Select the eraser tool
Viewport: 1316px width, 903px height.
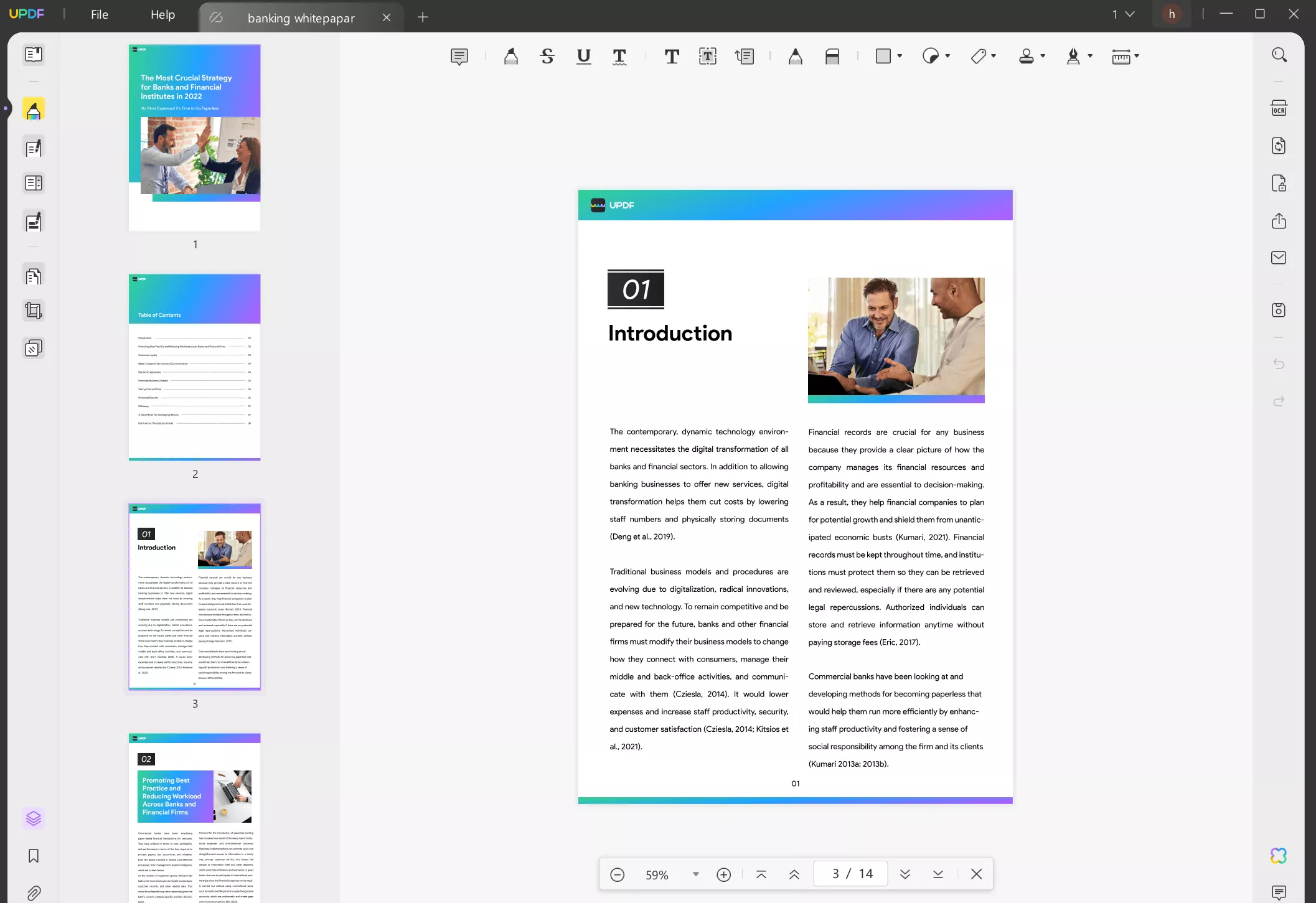coord(832,57)
